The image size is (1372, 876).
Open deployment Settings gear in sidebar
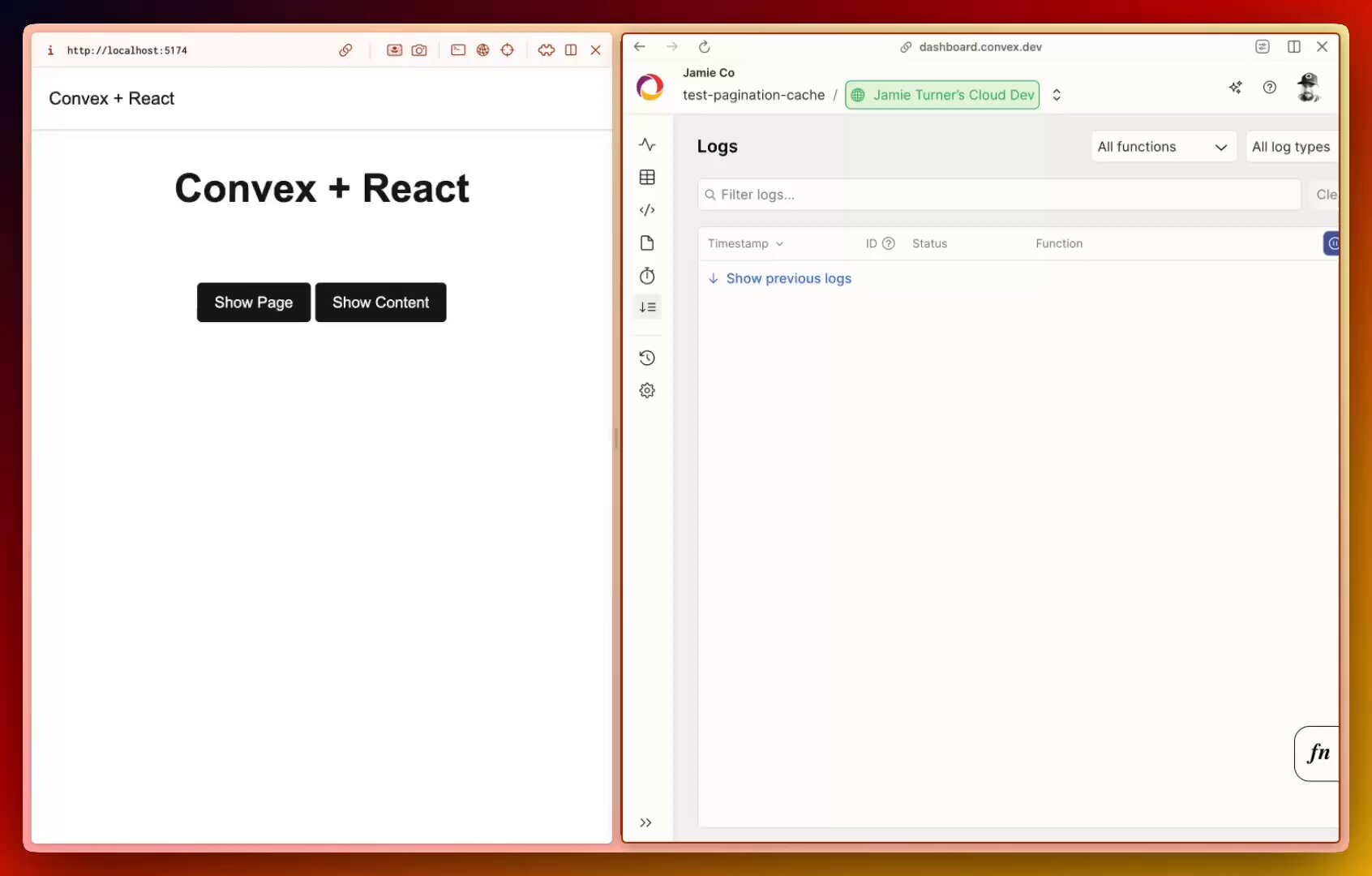click(647, 390)
